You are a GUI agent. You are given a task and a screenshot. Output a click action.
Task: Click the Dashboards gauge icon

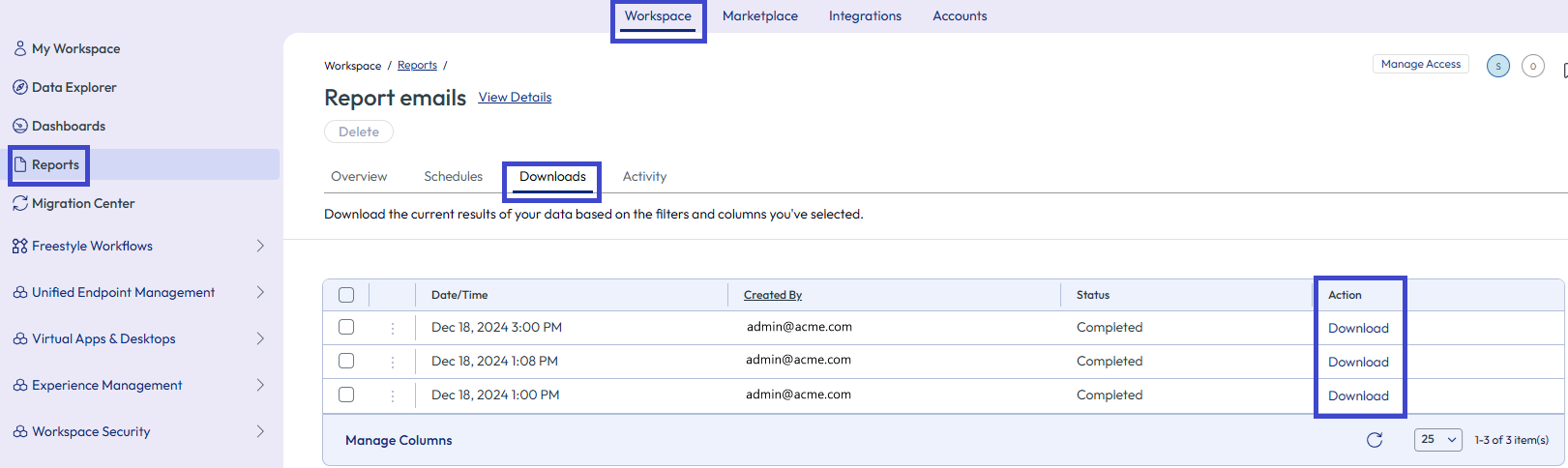[x=19, y=126]
